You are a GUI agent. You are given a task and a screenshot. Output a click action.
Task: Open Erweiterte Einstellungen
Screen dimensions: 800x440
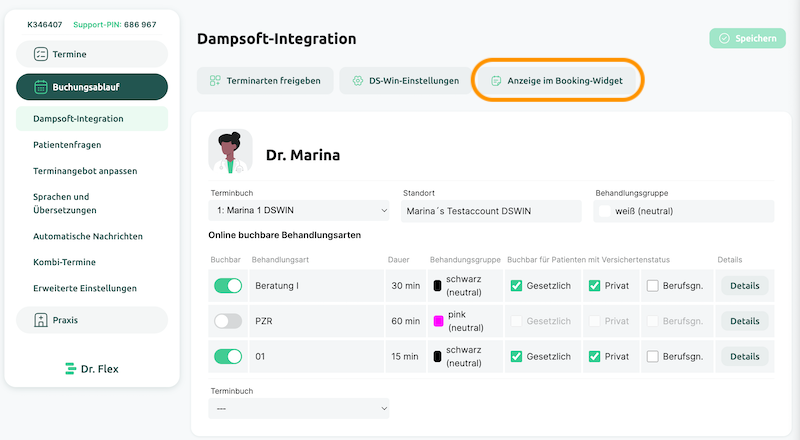click(85, 288)
